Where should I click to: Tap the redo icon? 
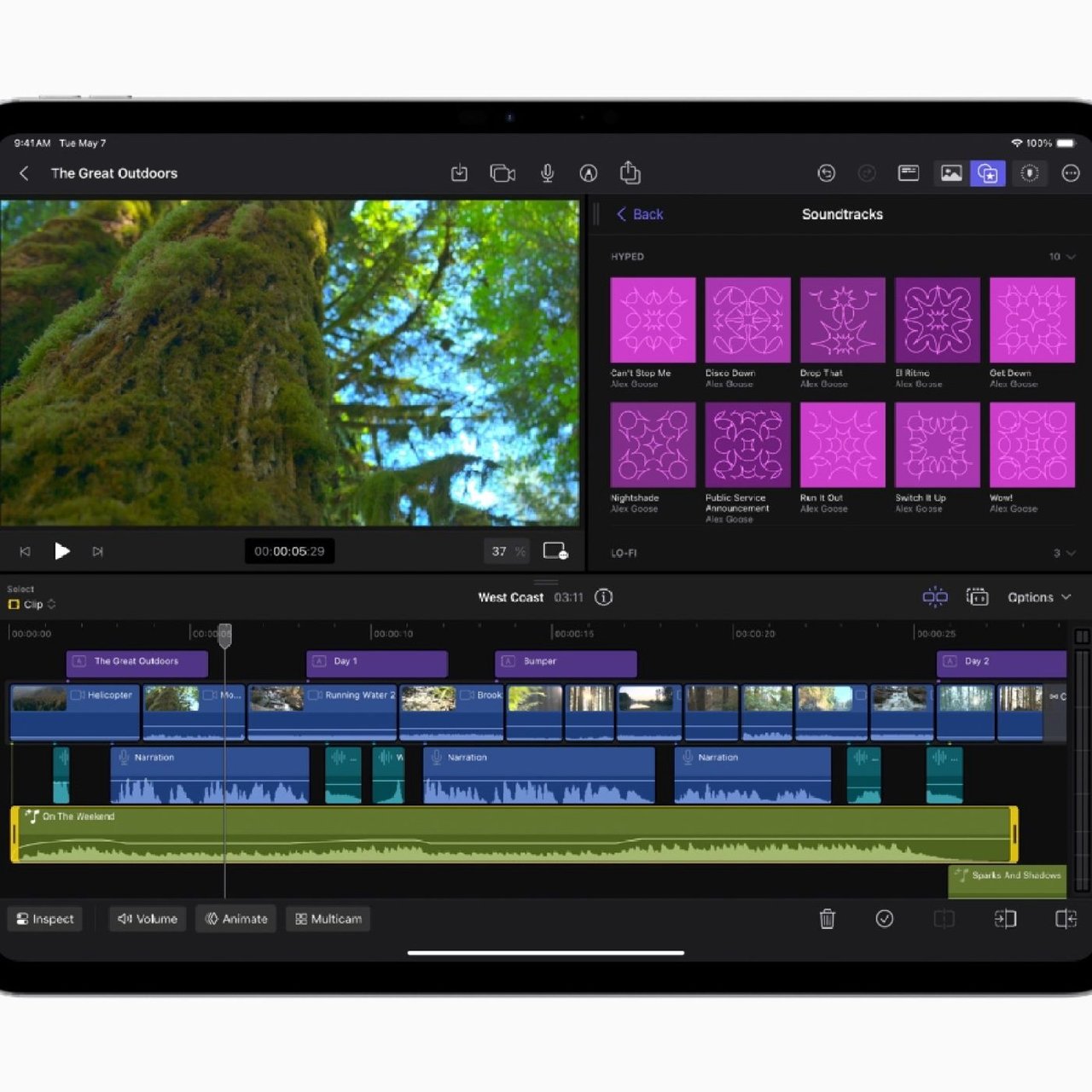867,173
